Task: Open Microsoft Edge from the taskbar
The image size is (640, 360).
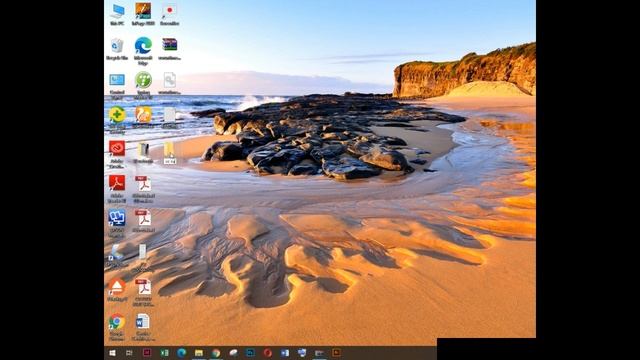Action: click(x=182, y=353)
